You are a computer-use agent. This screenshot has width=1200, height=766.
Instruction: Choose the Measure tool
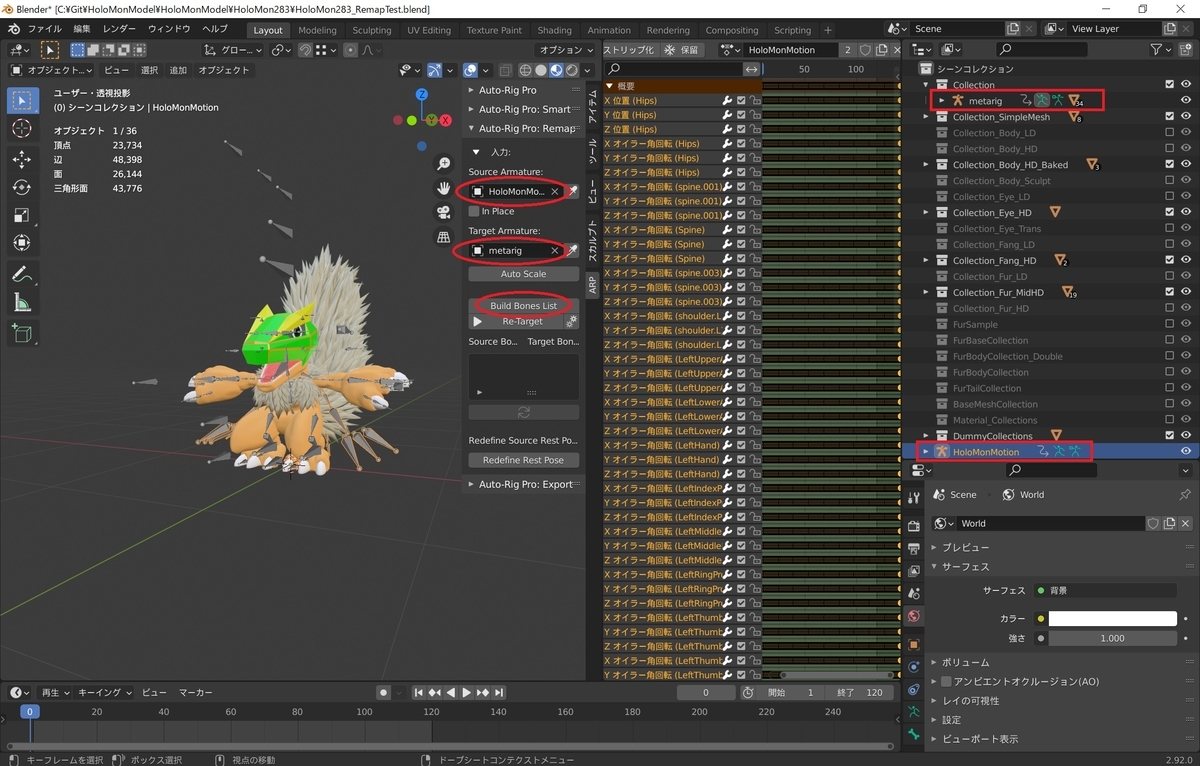pyautogui.click(x=23, y=303)
